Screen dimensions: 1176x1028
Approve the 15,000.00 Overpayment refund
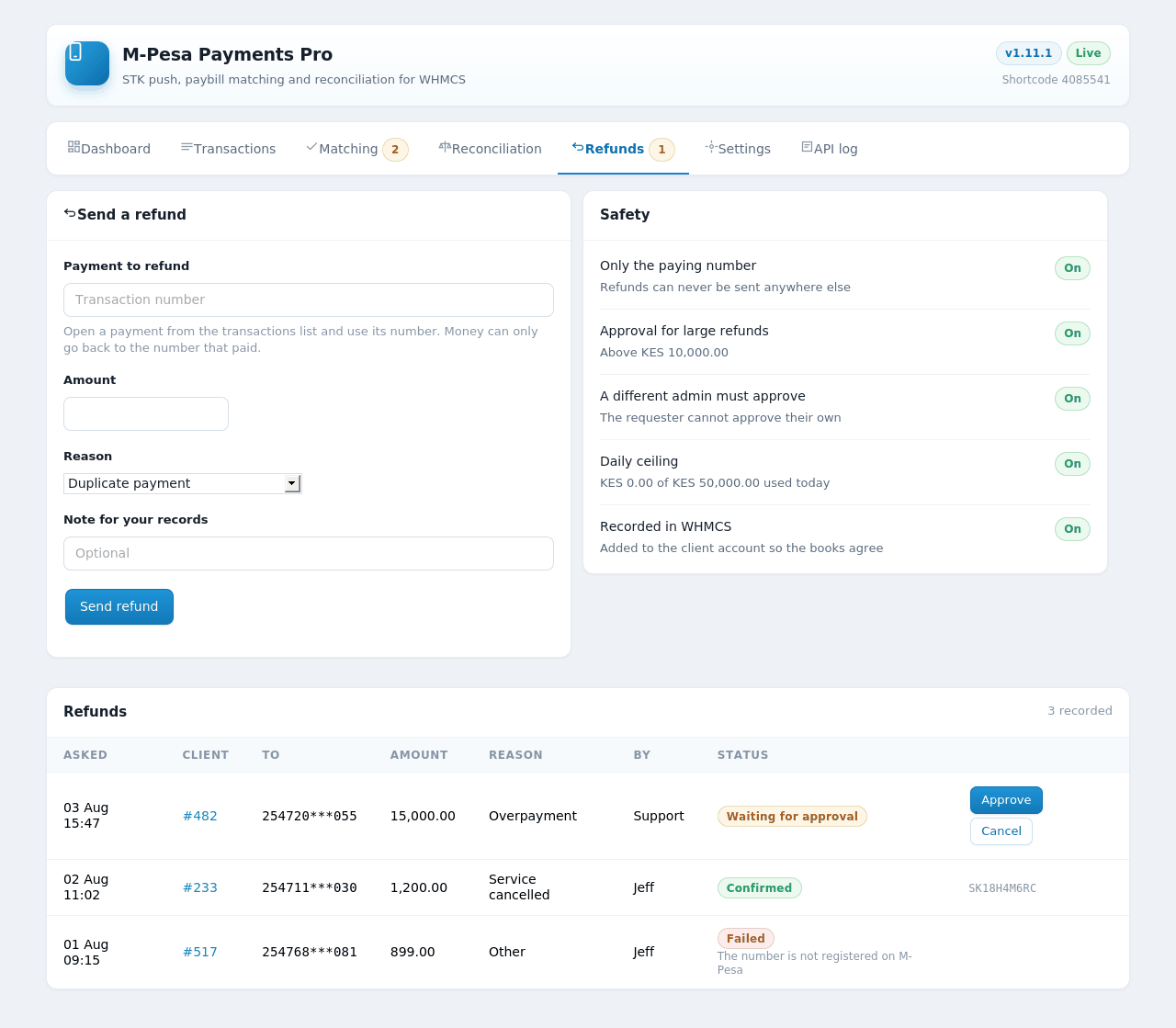click(x=1006, y=800)
